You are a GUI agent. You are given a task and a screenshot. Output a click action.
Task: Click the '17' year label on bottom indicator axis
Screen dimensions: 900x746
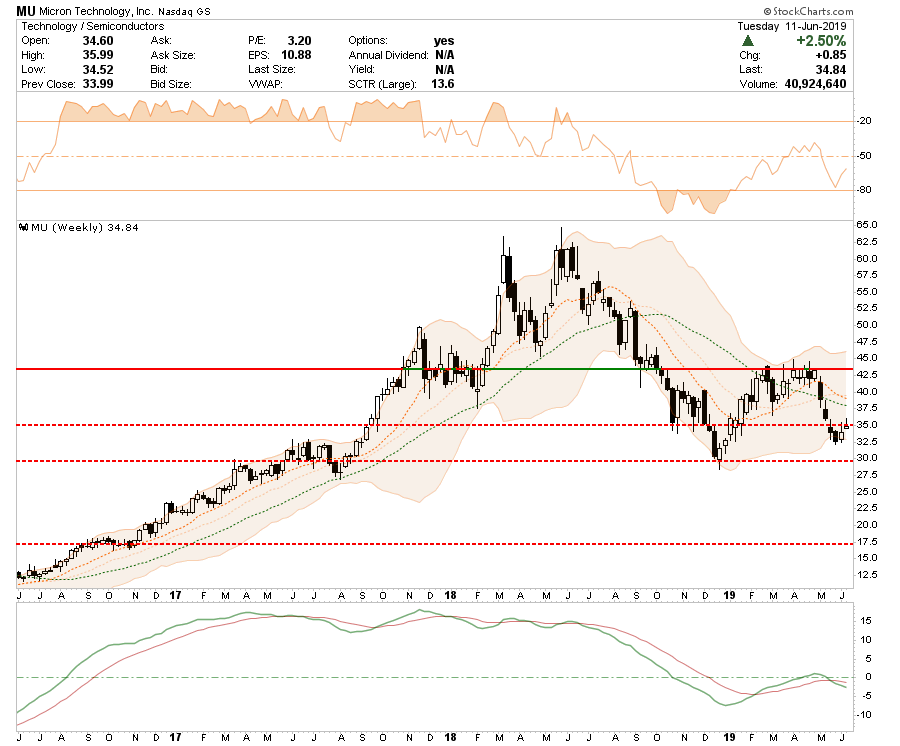coord(175,737)
